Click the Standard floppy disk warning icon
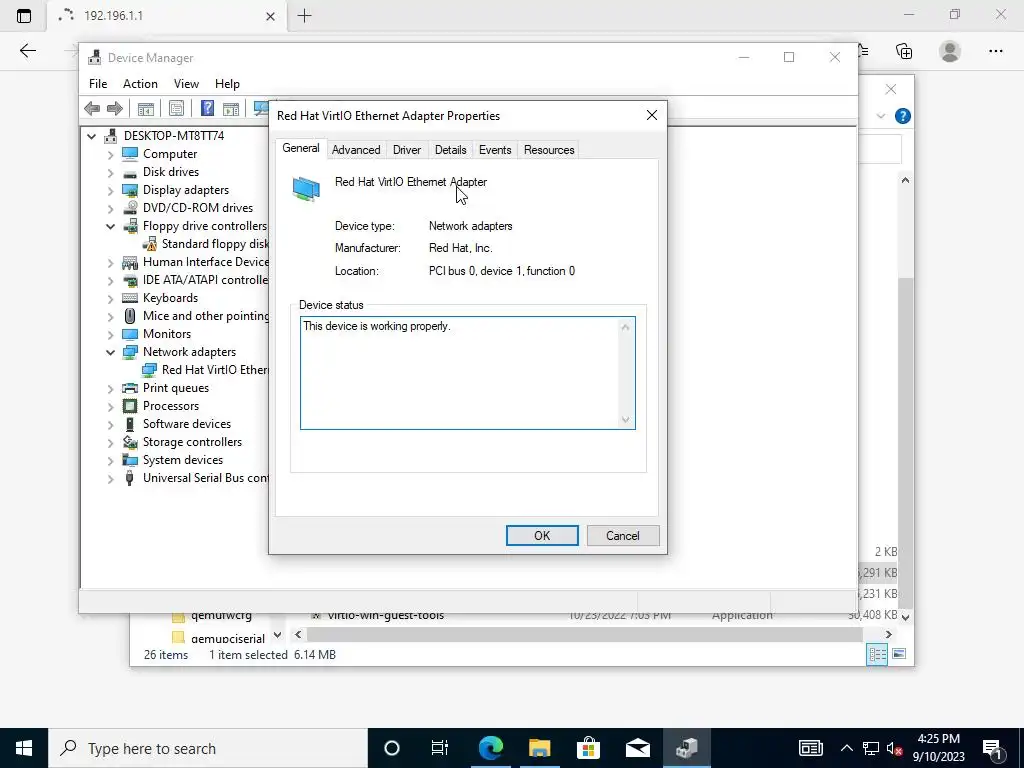The width and height of the screenshot is (1024, 768). (x=150, y=244)
